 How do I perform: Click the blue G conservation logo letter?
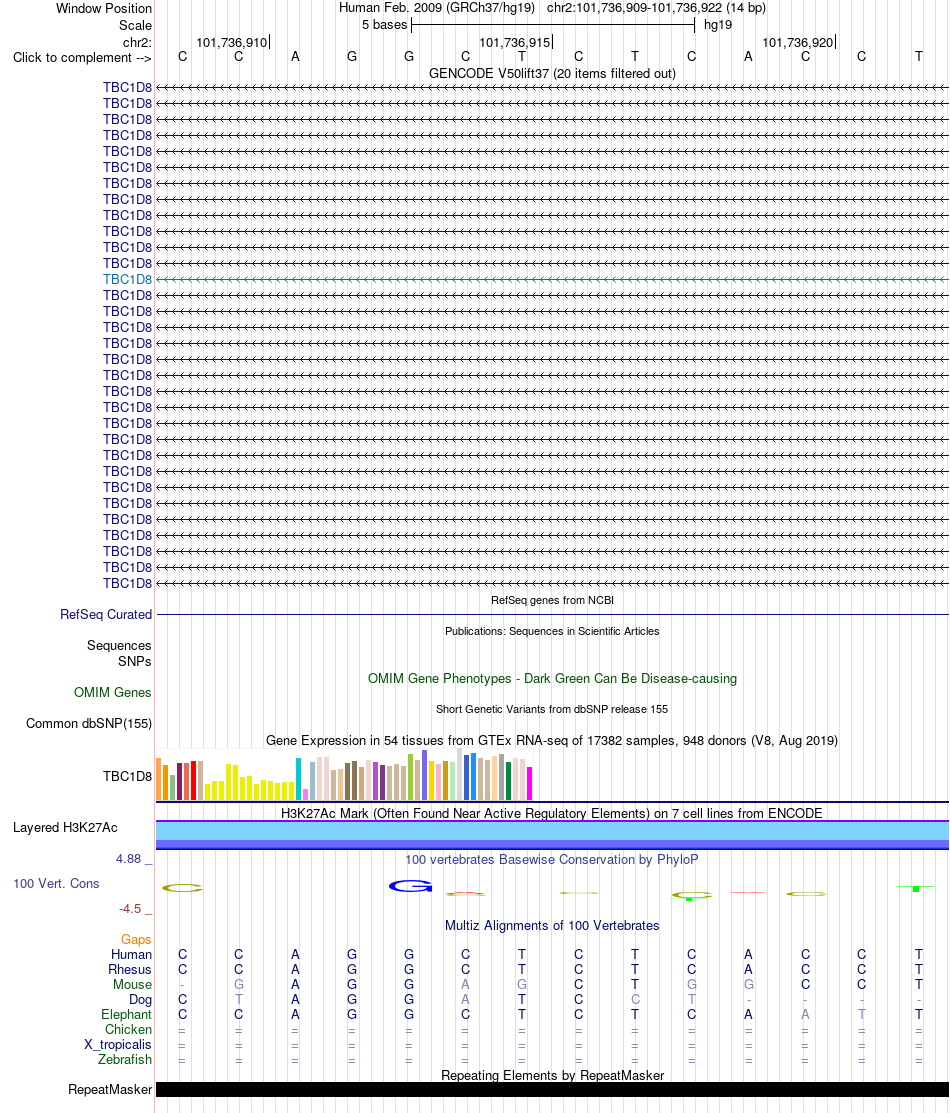coord(410,886)
